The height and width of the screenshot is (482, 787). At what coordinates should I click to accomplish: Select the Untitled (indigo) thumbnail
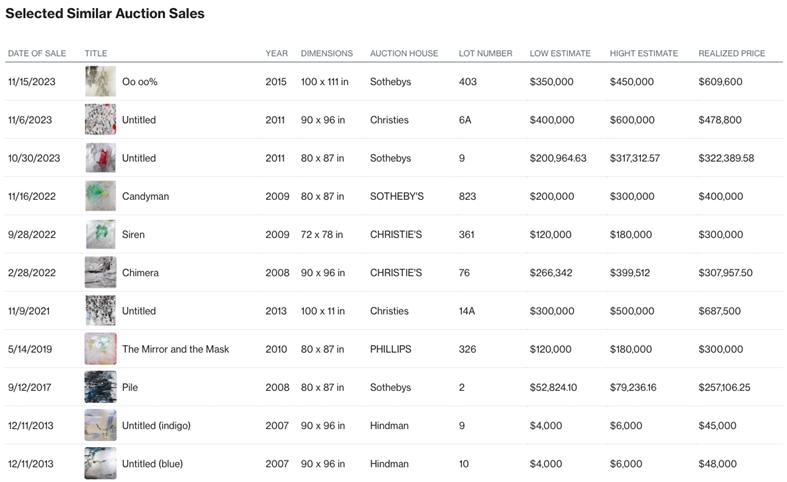click(100, 425)
